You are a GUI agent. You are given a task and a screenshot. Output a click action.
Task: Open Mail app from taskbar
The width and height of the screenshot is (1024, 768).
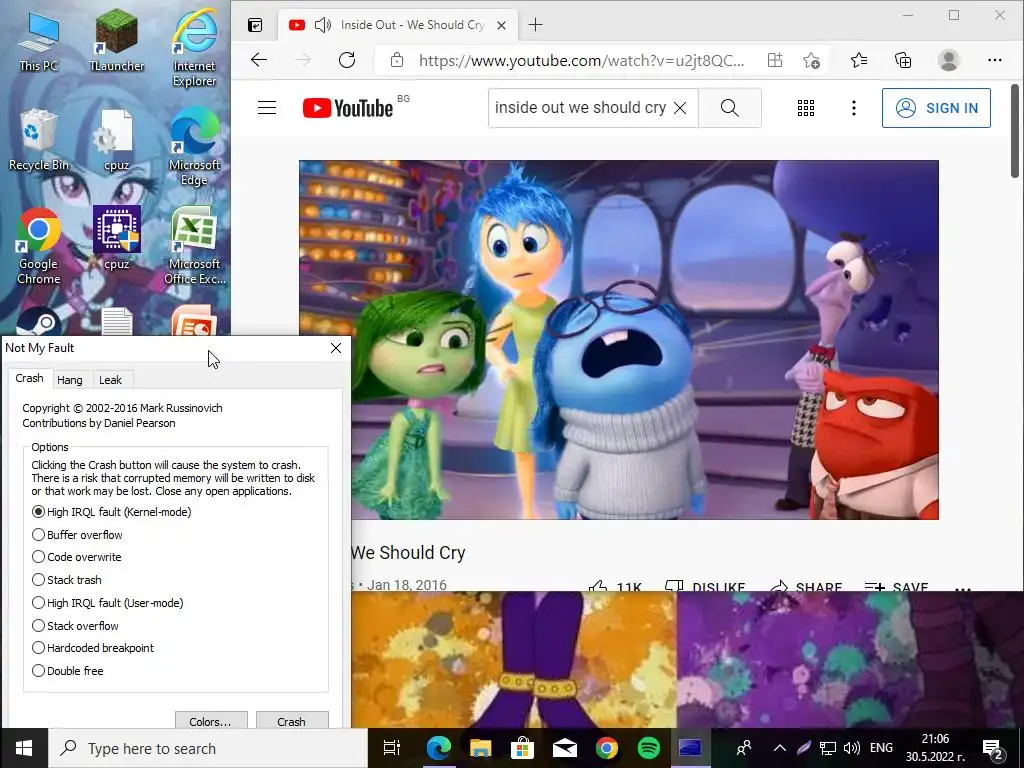click(x=564, y=748)
